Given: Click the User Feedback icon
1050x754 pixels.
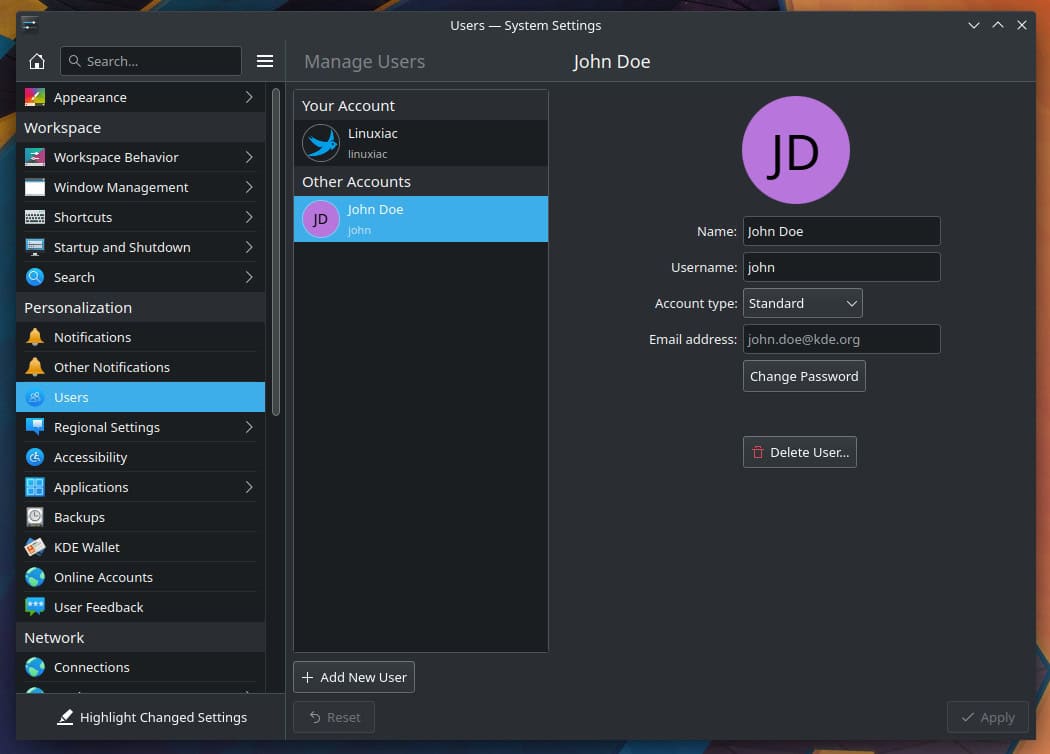Looking at the screenshot, I should click(x=35, y=607).
